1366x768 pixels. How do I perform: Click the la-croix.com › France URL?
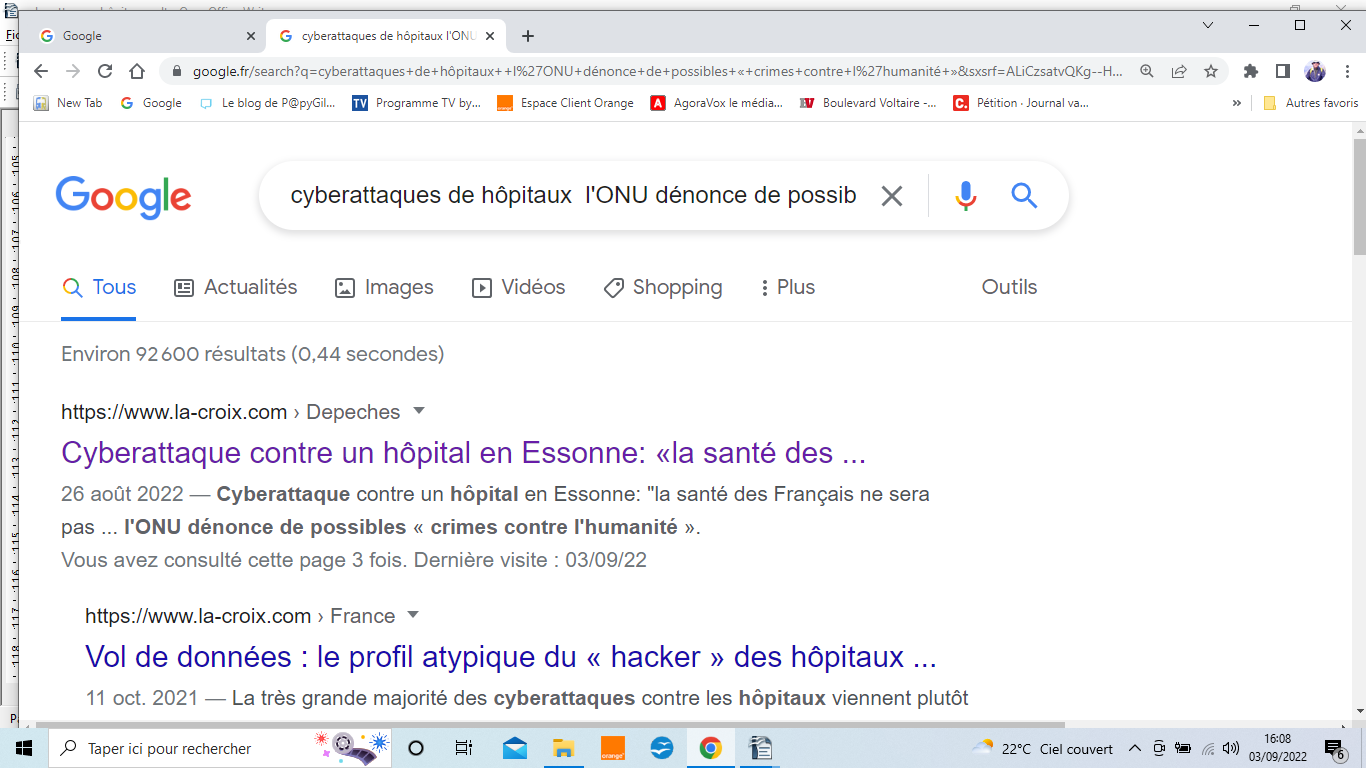click(x=240, y=616)
